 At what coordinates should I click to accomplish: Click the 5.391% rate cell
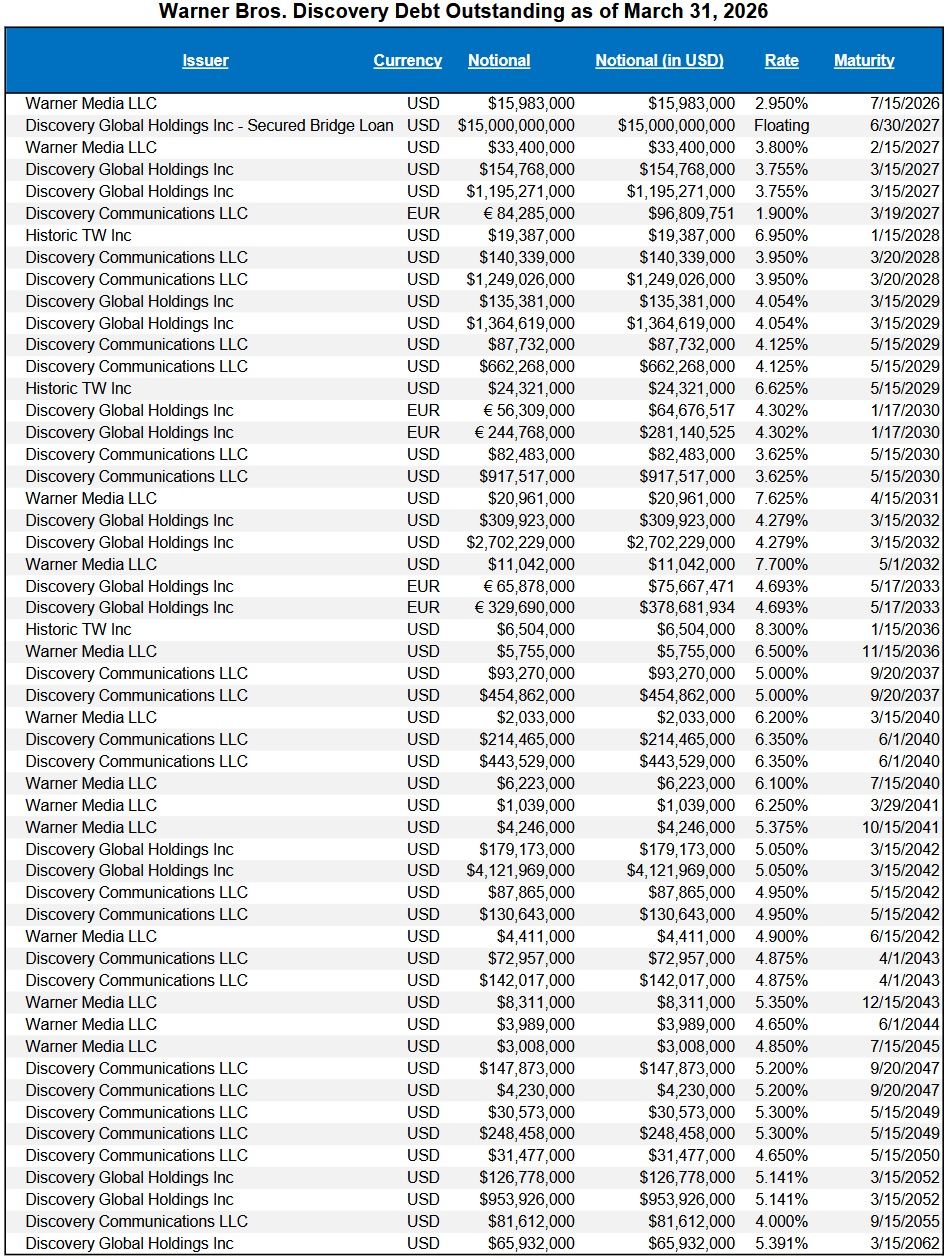coord(782,1243)
